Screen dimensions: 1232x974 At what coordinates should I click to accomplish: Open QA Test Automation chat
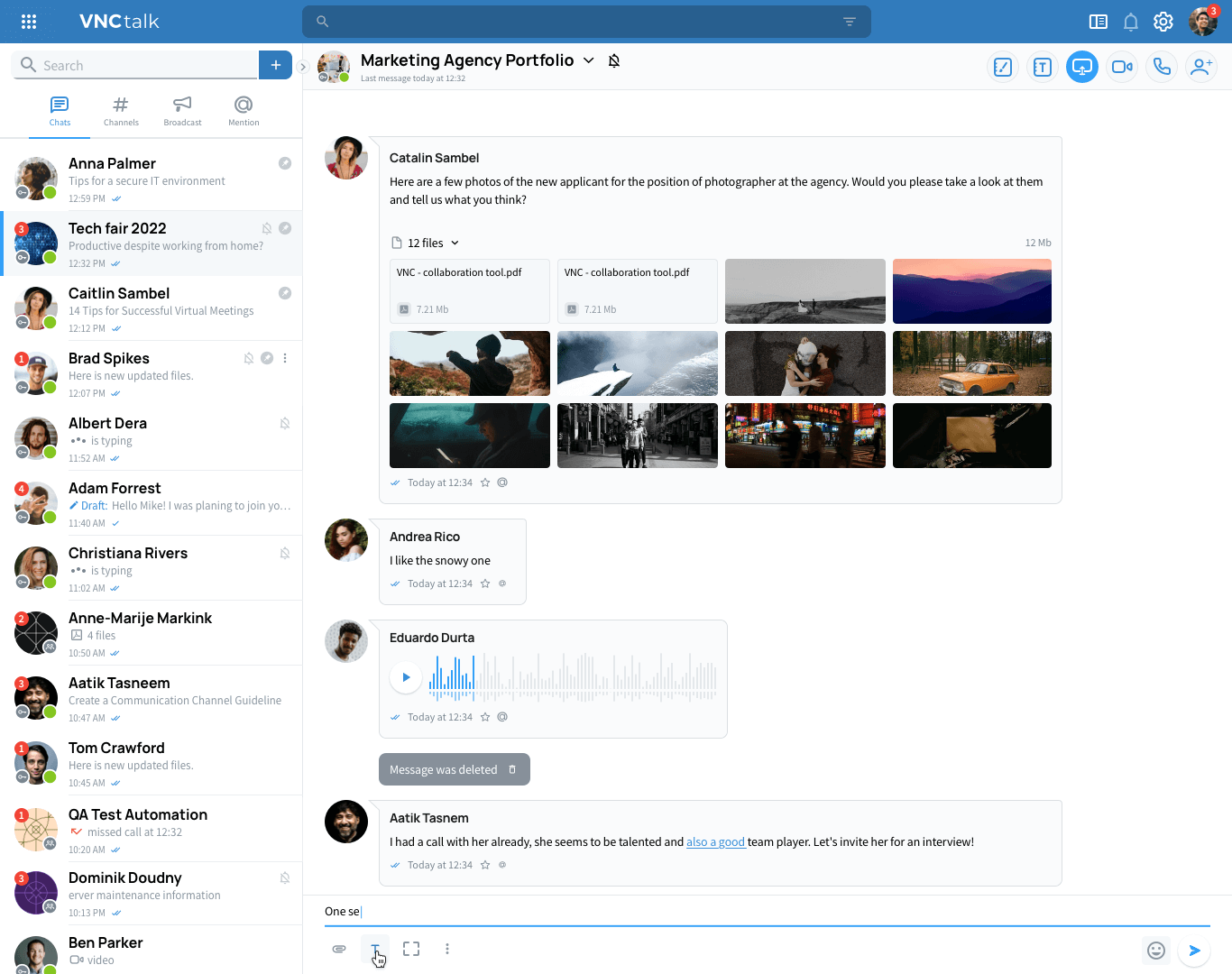pos(152,829)
